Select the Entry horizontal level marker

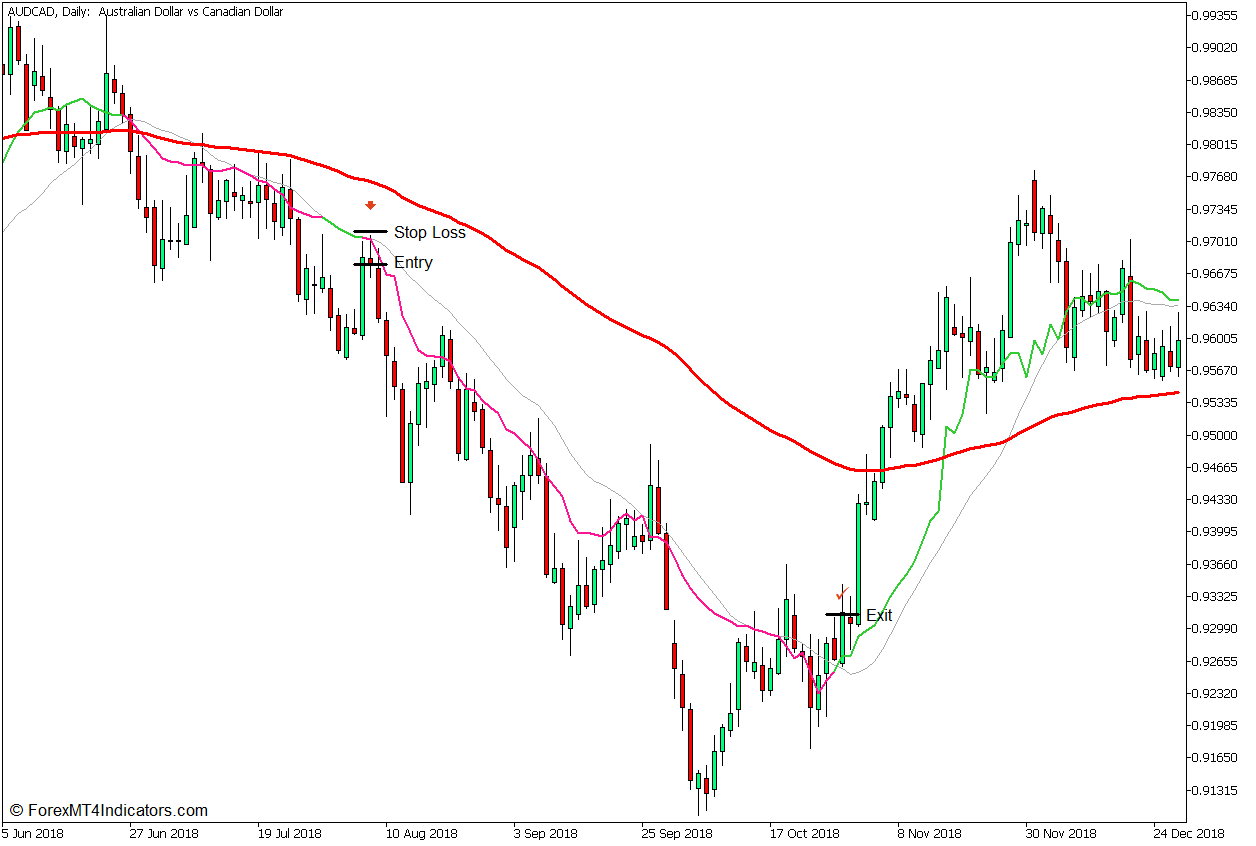tap(369, 262)
